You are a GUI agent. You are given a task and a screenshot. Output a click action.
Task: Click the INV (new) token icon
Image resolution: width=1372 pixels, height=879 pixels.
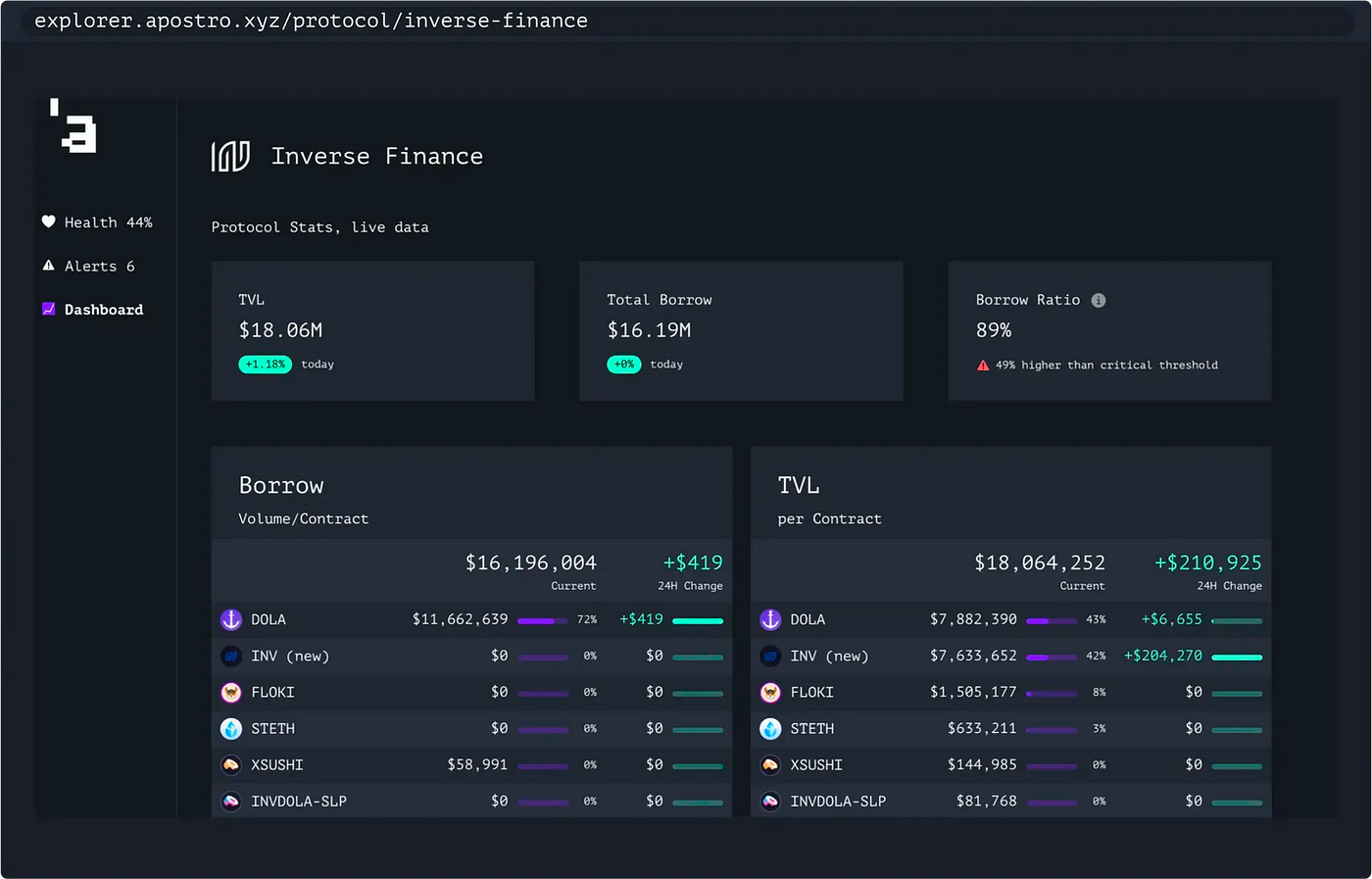click(229, 656)
